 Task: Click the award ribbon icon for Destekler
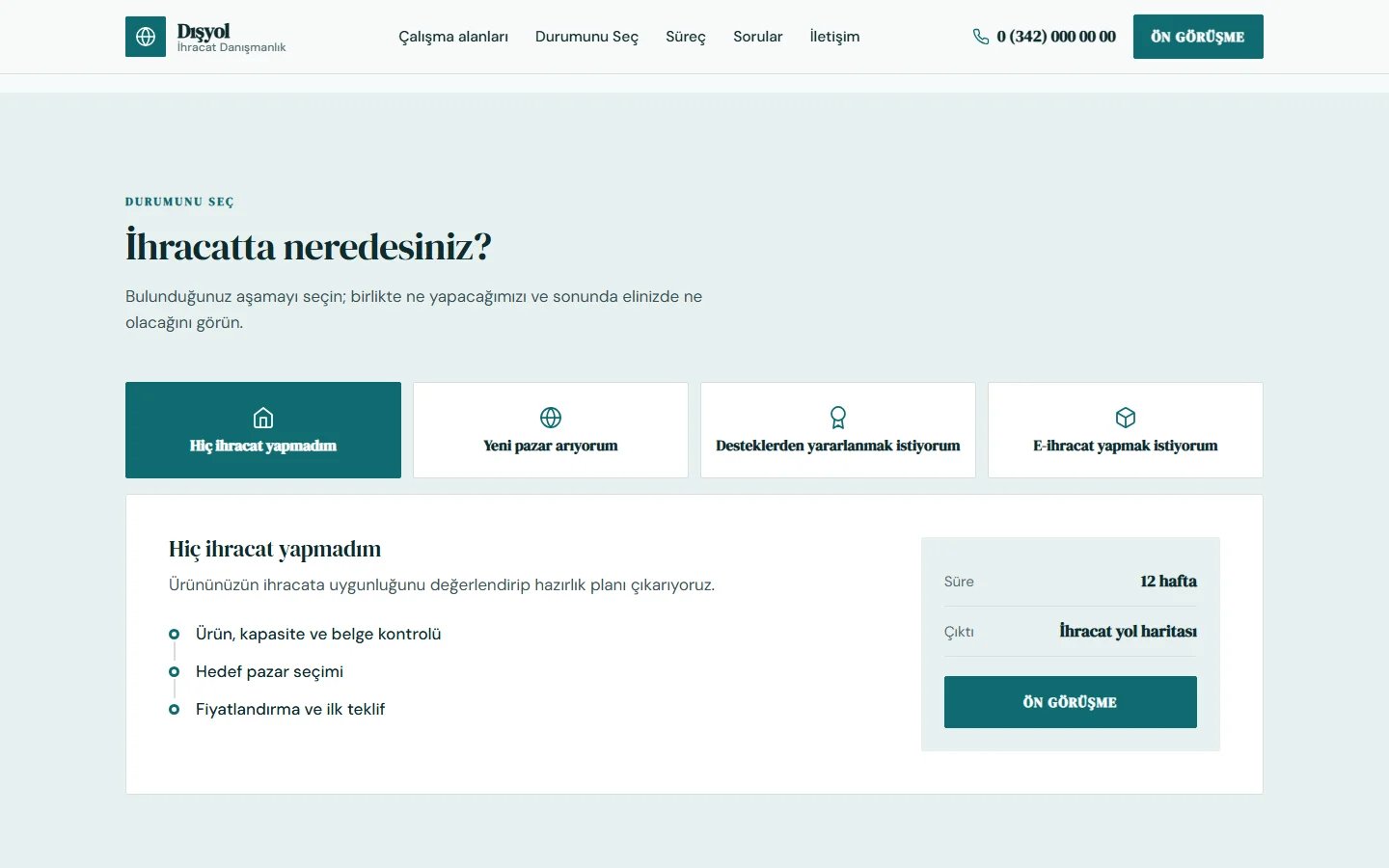pos(838,418)
